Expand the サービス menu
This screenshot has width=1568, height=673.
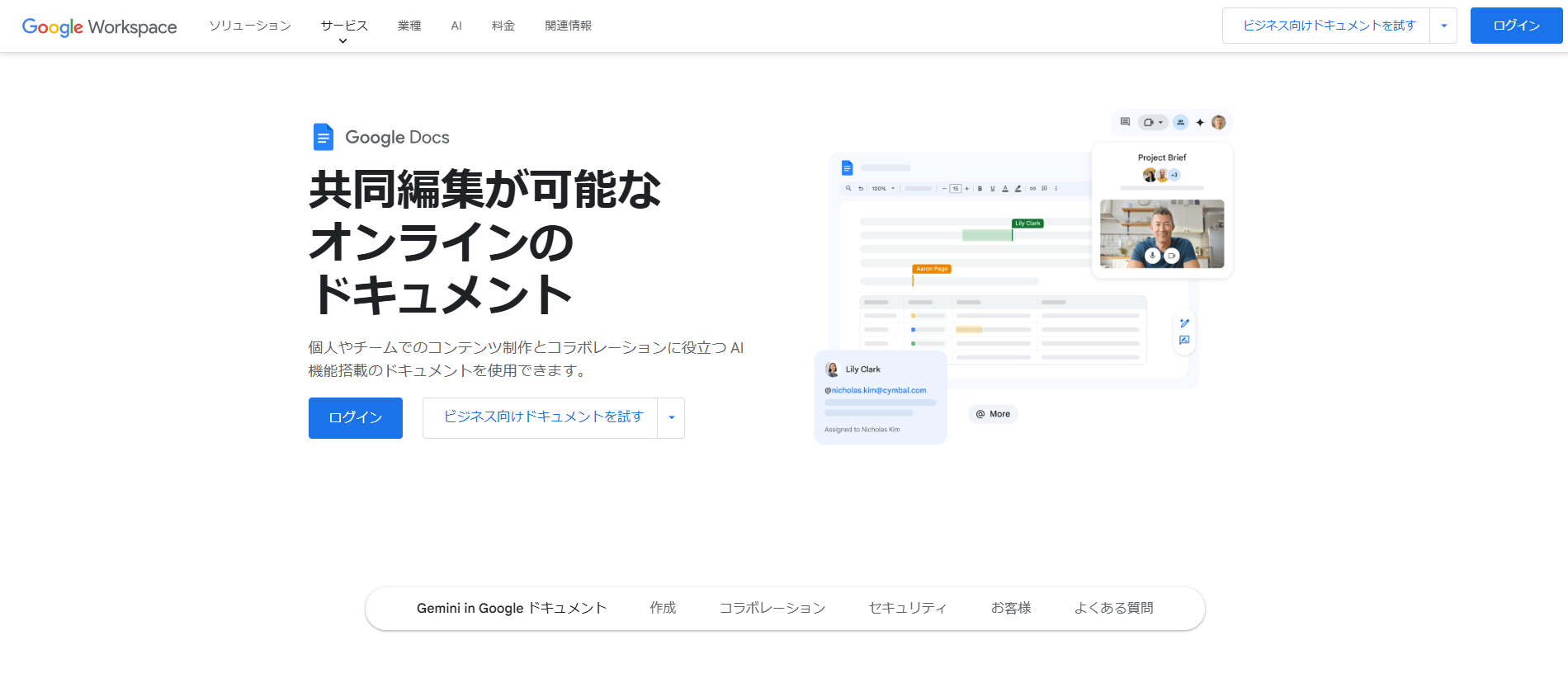[344, 26]
